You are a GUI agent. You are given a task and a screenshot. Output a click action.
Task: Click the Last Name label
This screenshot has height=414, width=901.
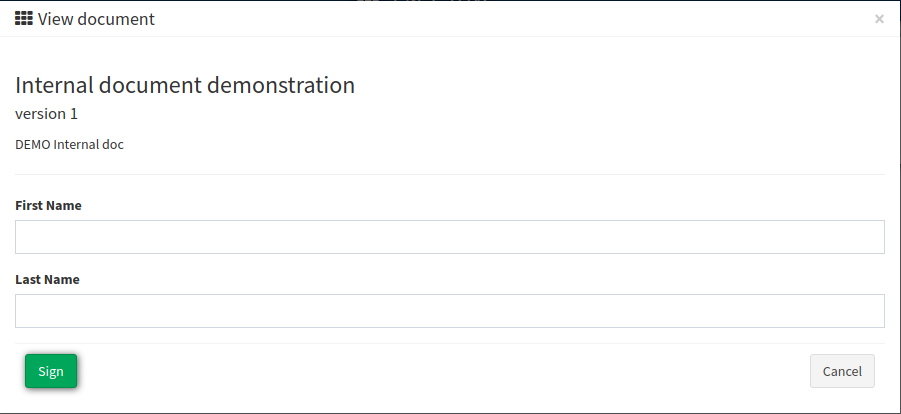(x=47, y=279)
